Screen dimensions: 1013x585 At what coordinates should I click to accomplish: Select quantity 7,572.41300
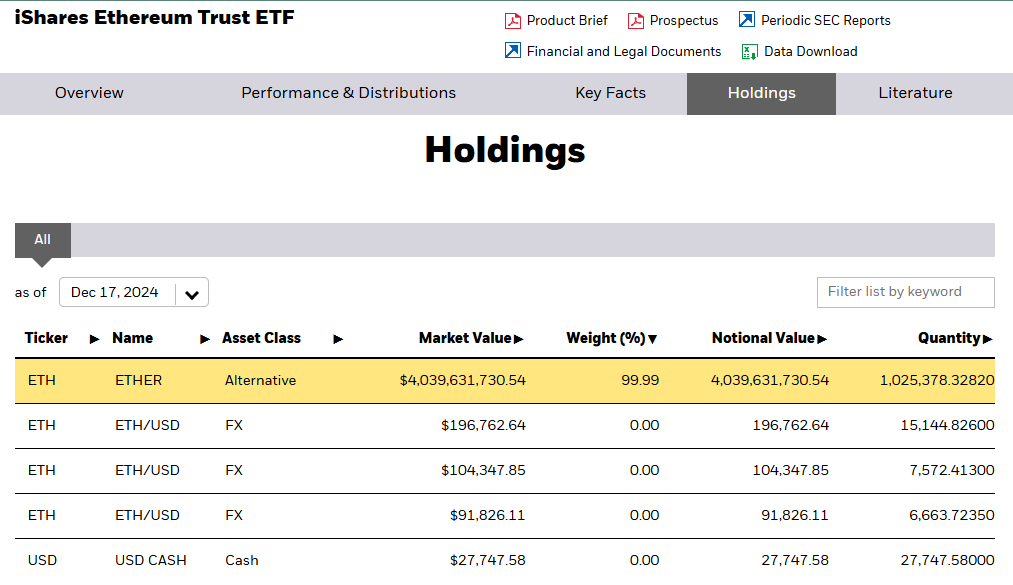click(952, 471)
